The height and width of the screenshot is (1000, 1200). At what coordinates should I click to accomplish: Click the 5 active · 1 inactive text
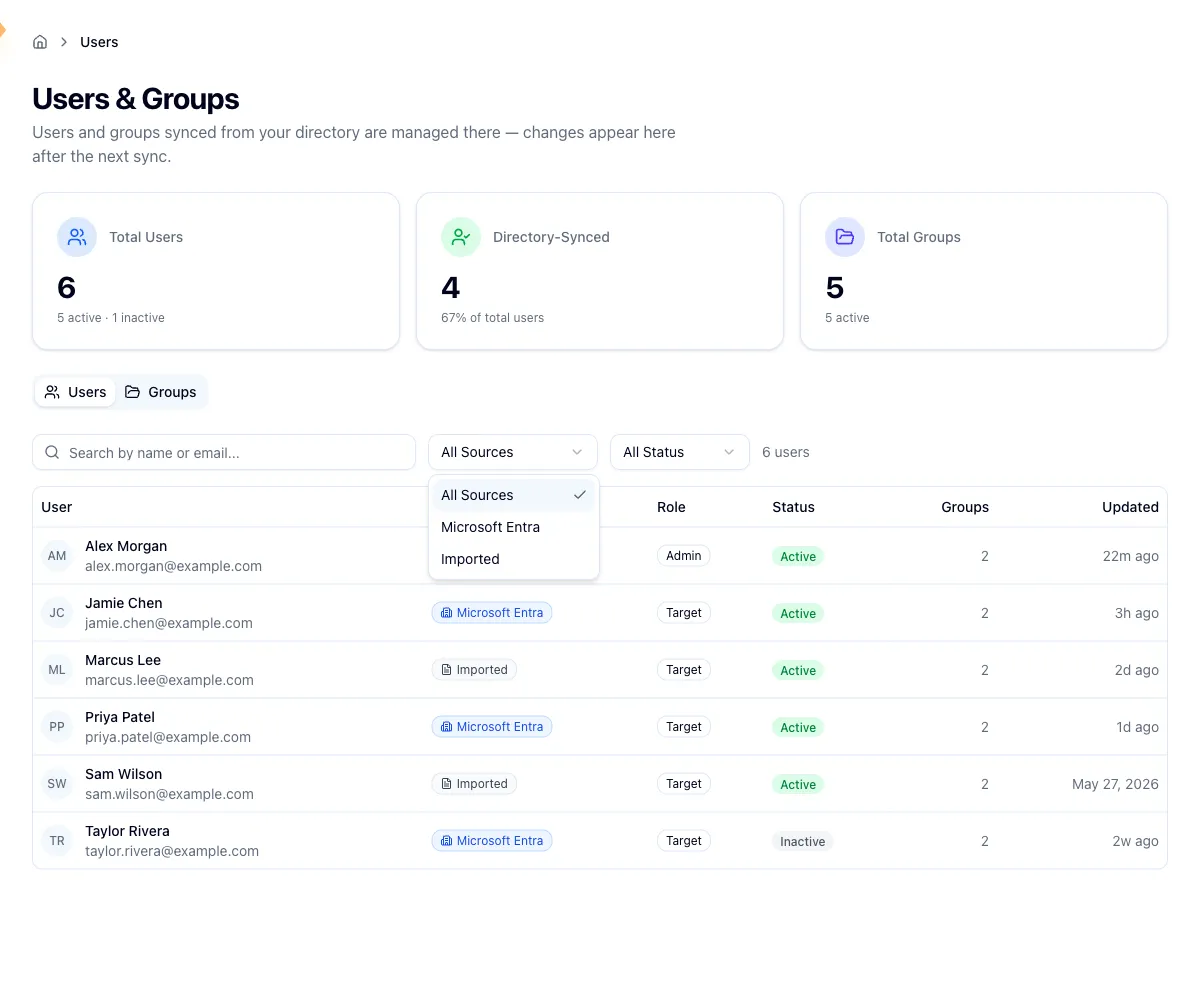pyautogui.click(x=111, y=318)
